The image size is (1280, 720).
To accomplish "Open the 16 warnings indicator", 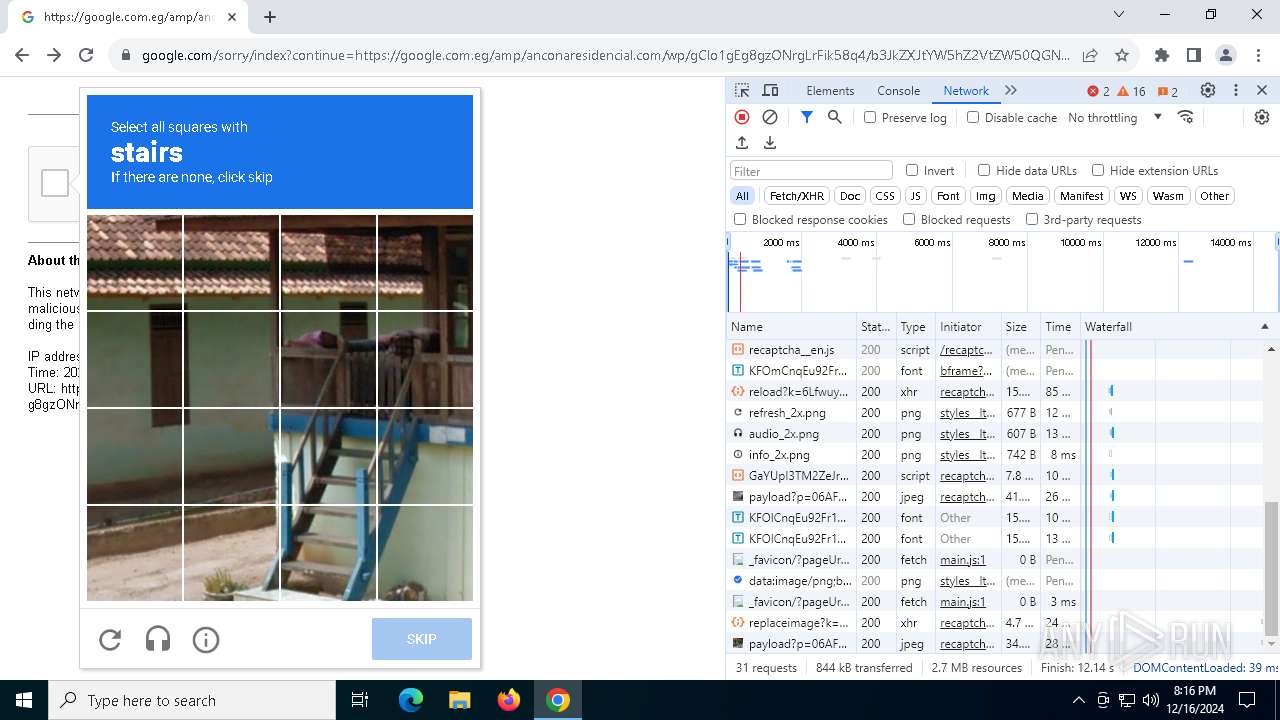I will 1132,91.
